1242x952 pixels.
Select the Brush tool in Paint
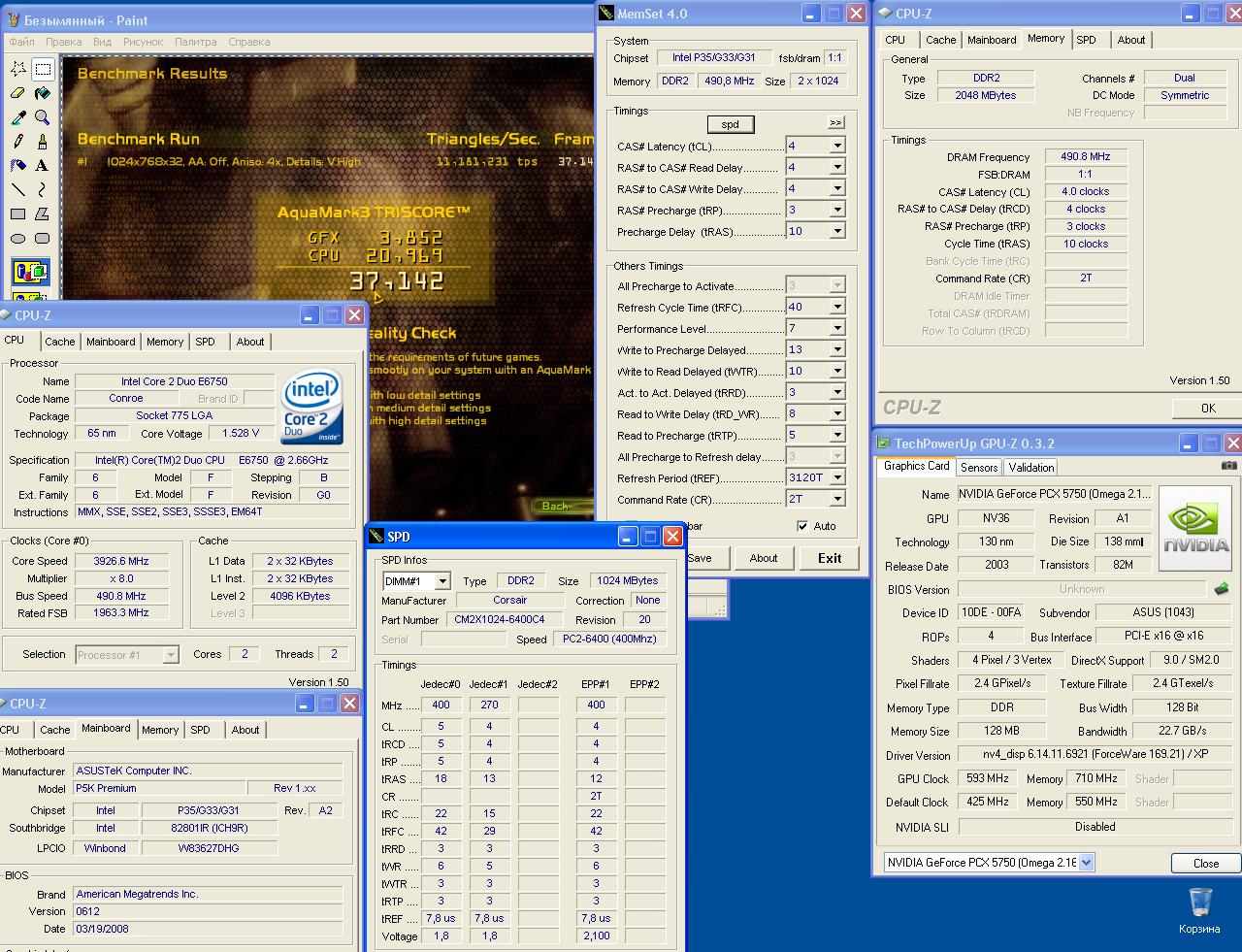point(43,142)
